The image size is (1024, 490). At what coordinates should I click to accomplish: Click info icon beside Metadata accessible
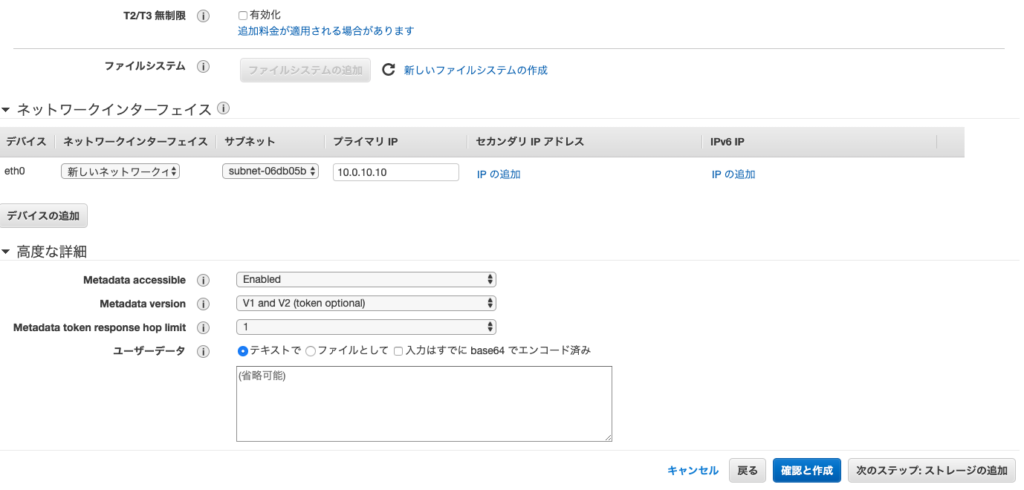204,280
